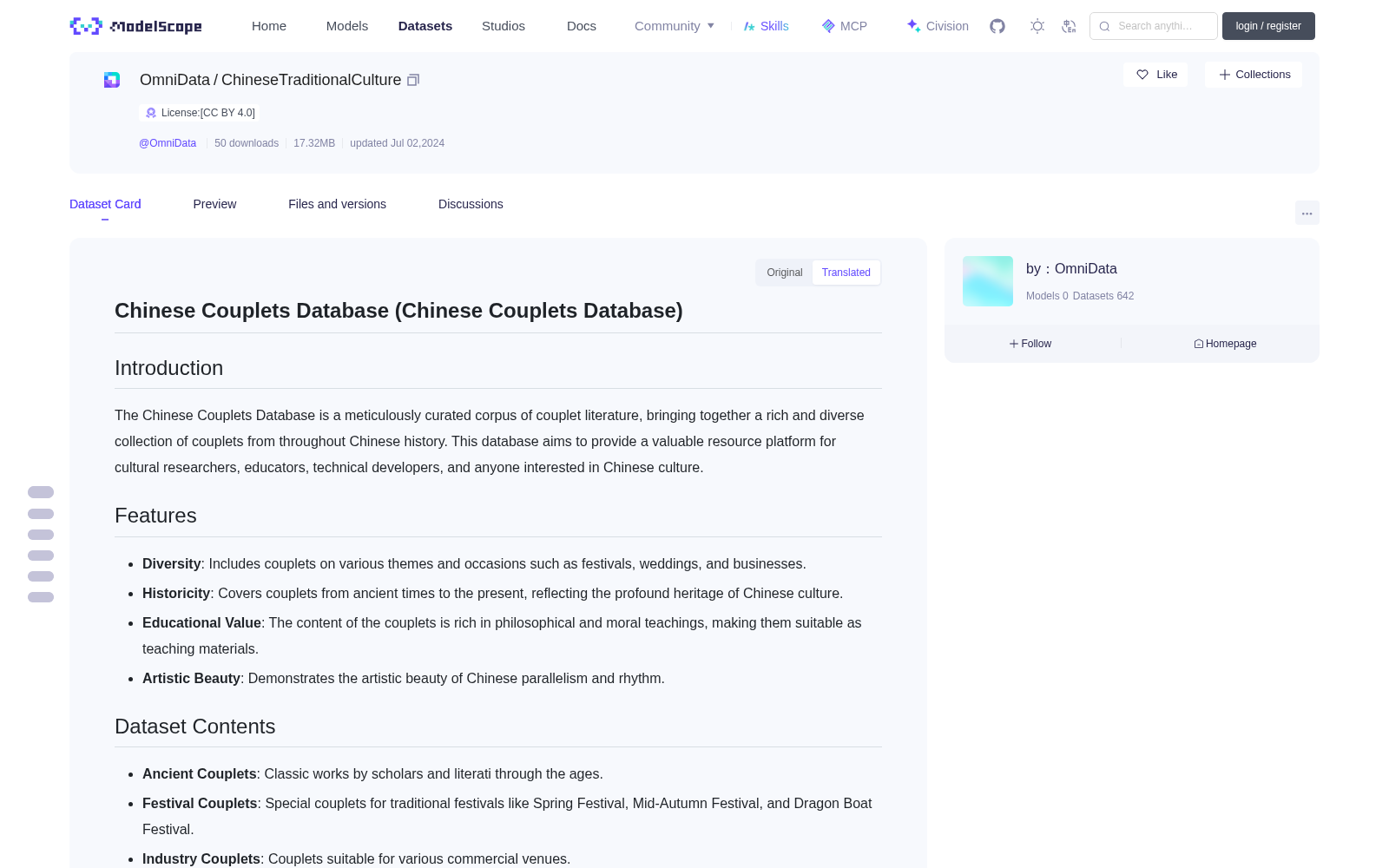Click the MCP diamond icon
The image size is (1389, 868).
coord(828,26)
